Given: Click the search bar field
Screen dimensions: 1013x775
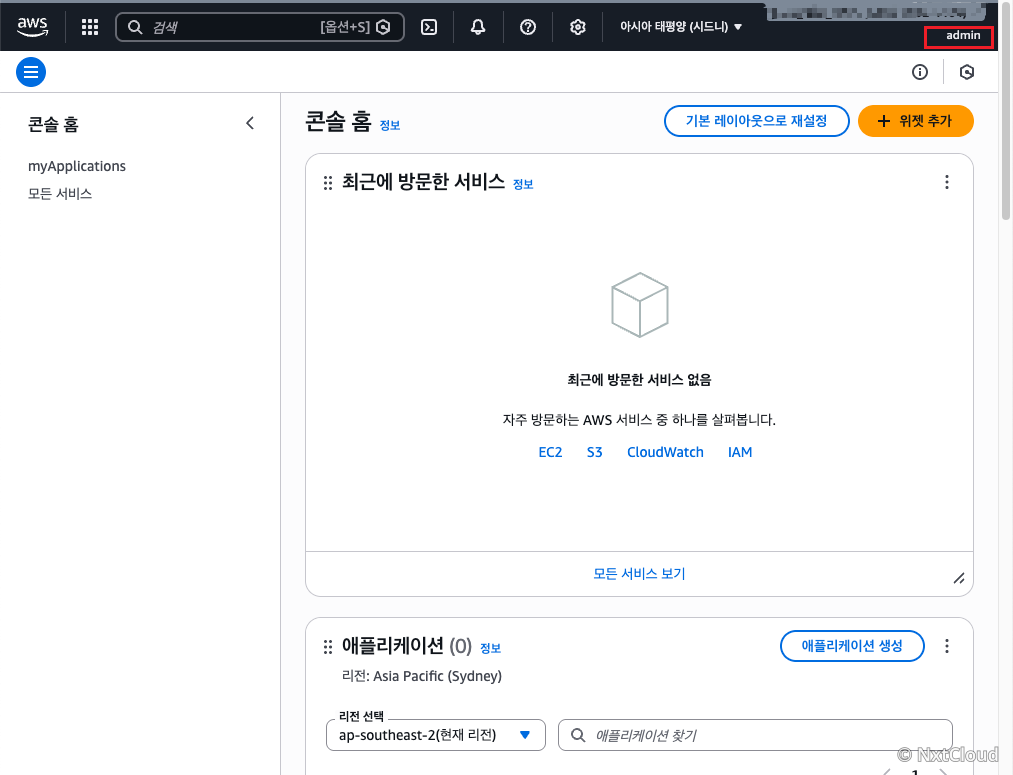Looking at the screenshot, I should tap(260, 27).
